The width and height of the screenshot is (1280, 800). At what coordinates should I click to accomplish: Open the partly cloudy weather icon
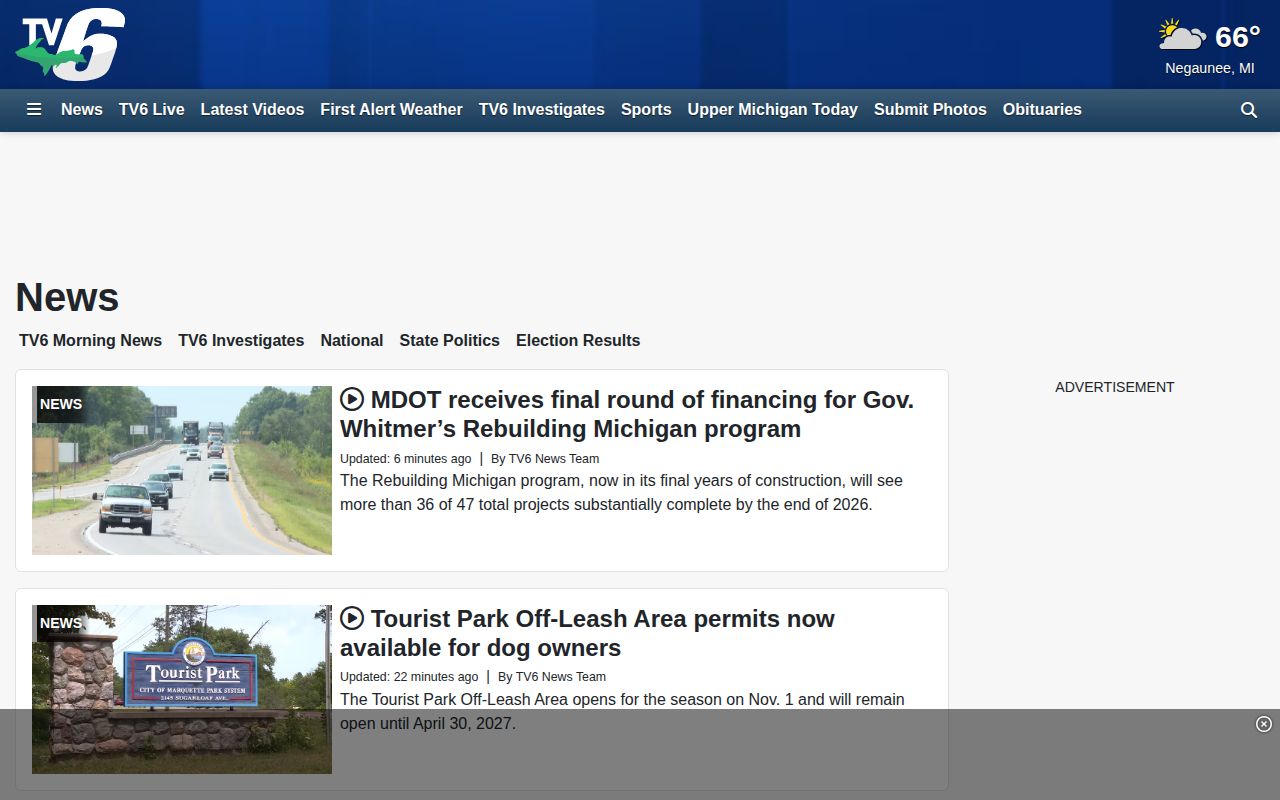[x=1182, y=36]
